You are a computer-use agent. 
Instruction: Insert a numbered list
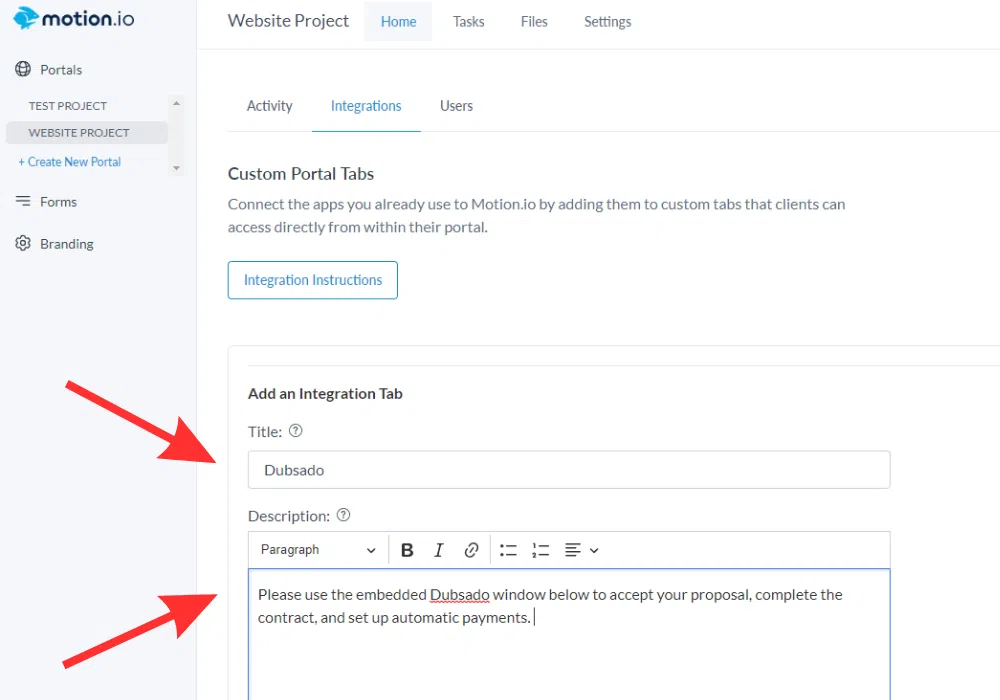point(541,550)
